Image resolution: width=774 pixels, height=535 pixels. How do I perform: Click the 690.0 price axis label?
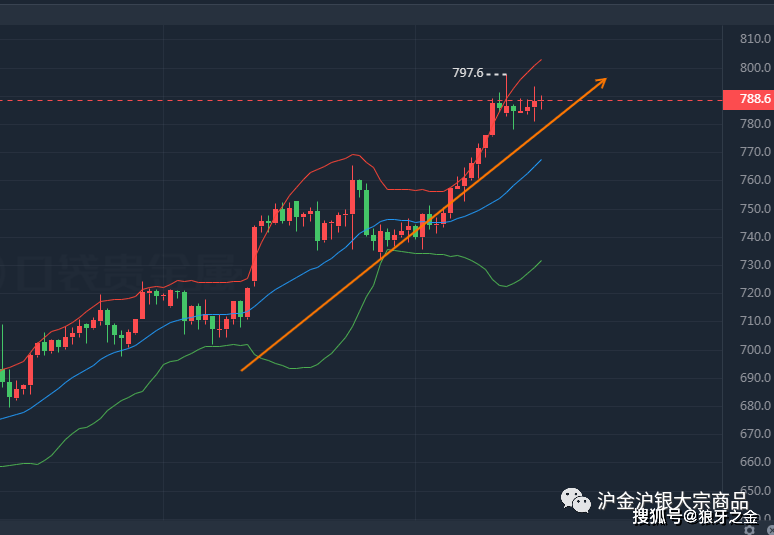click(755, 378)
